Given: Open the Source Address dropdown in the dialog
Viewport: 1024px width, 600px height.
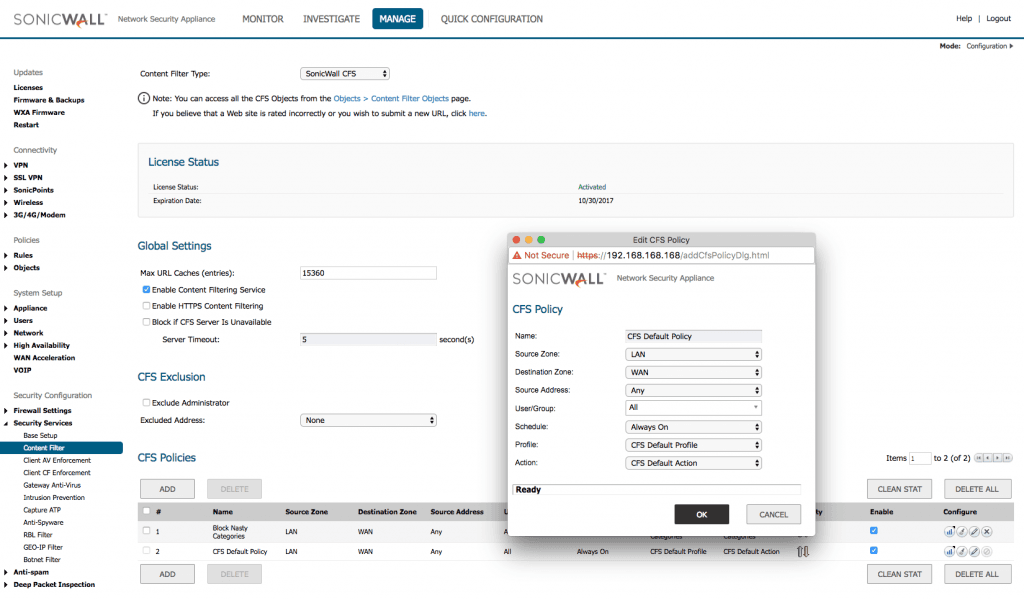Looking at the screenshot, I should pyautogui.click(x=694, y=390).
